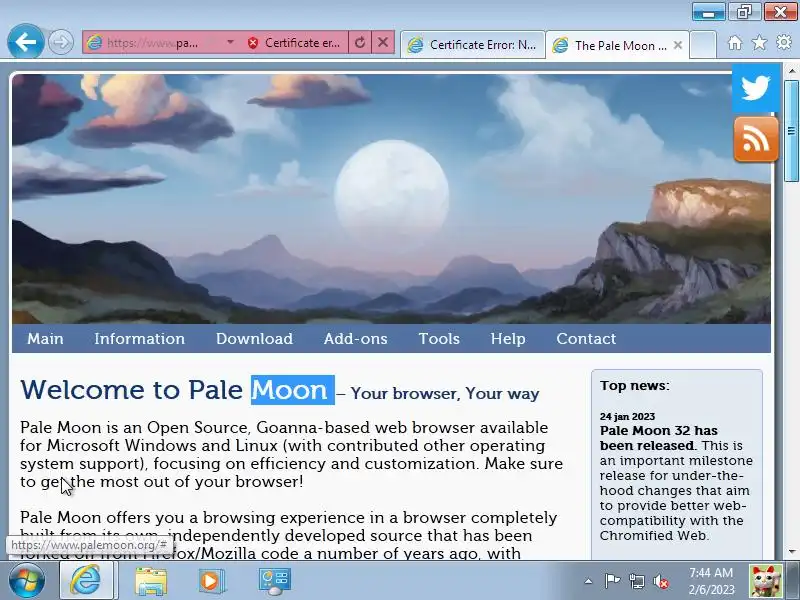The image size is (800, 600).
Task: Click the network tray icon
Action: point(637,581)
